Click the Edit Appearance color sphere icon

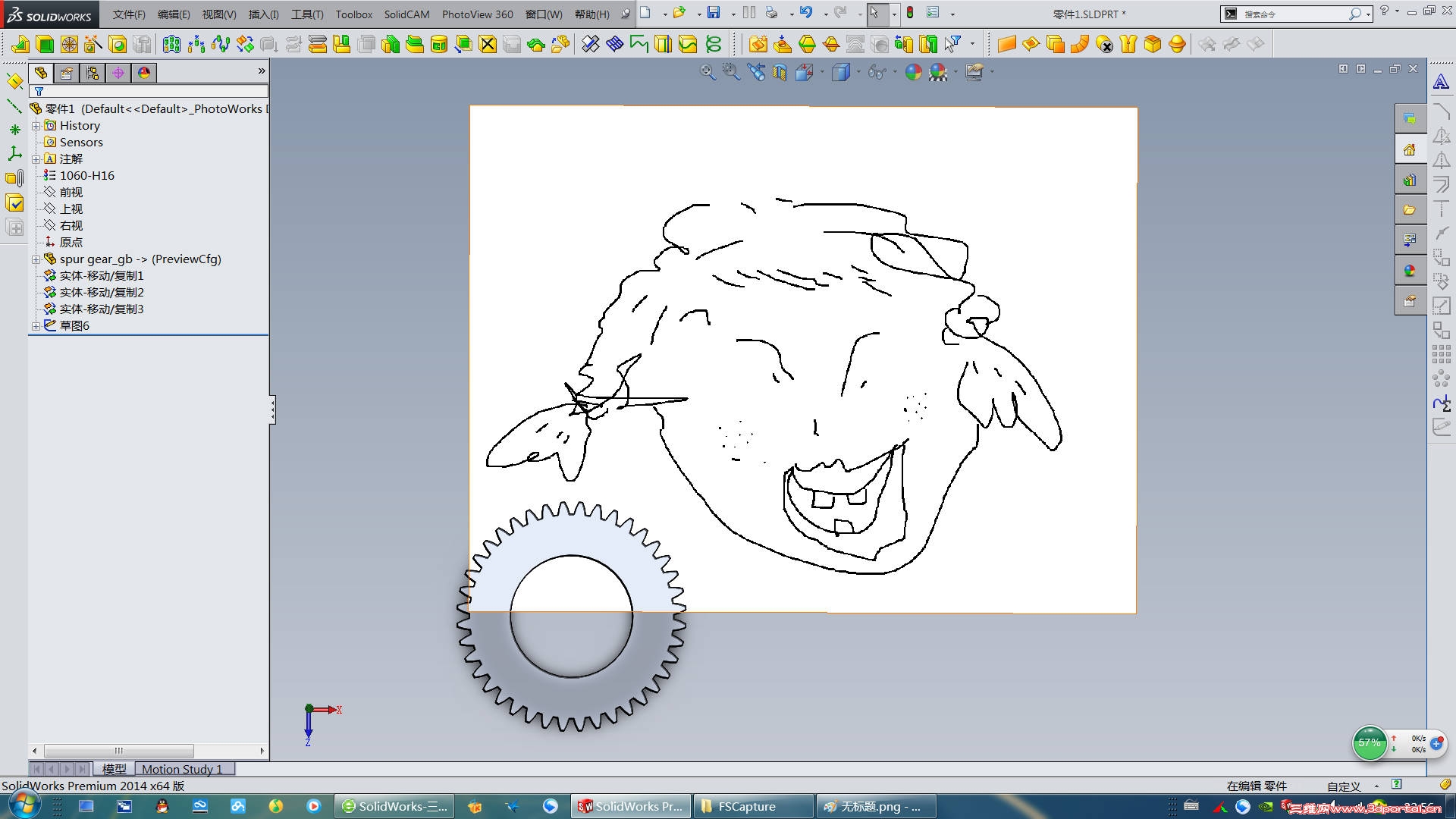[913, 73]
